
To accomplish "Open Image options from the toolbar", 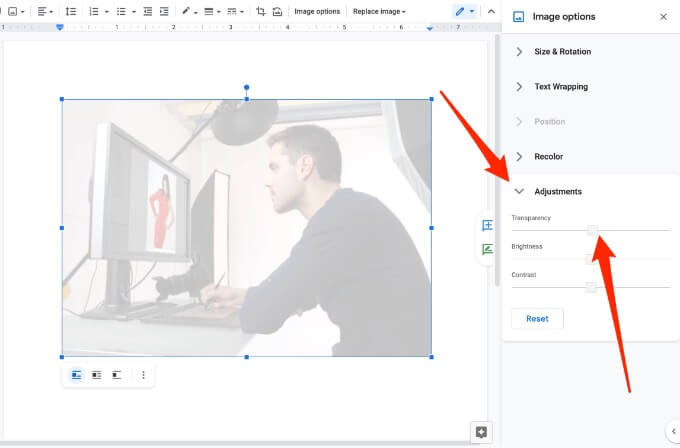I will (x=317, y=11).
